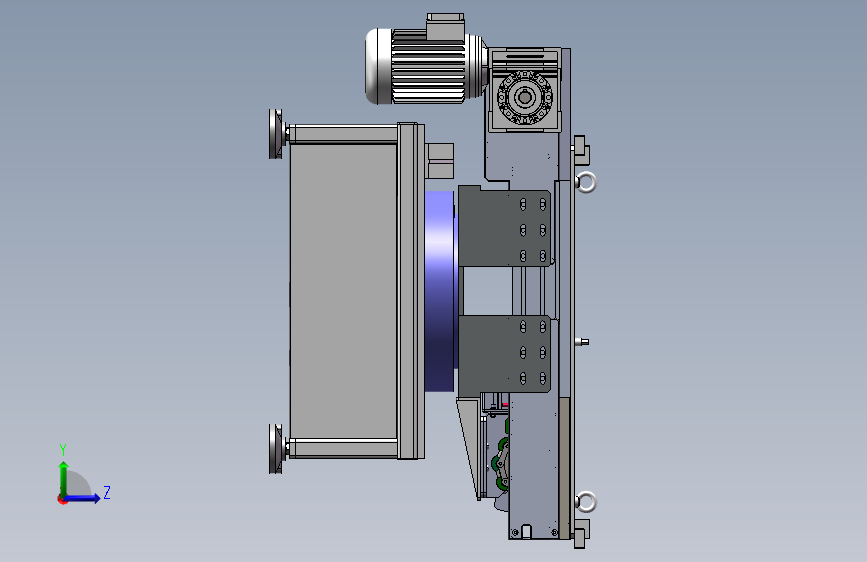Select the top-left round foot pad
867x562 pixels.
coord(277,134)
